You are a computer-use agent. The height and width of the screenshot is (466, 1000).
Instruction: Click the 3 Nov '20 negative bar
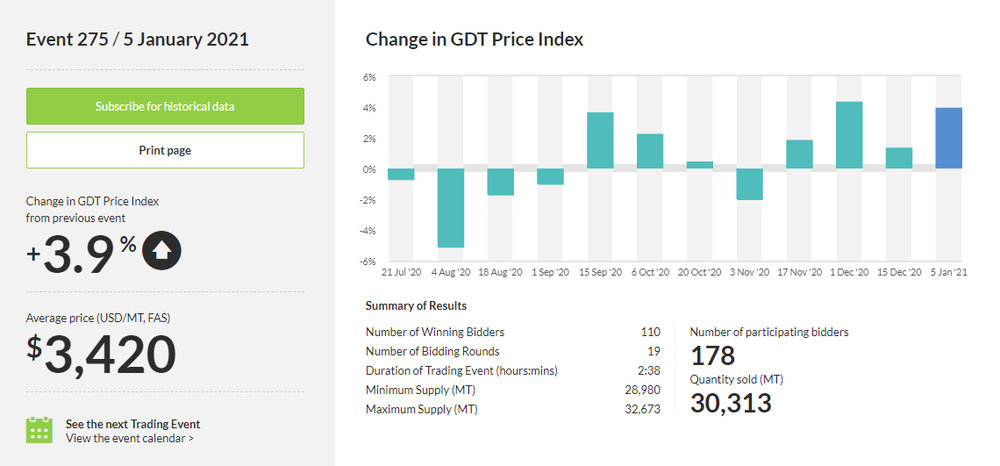pyautogui.click(x=749, y=184)
